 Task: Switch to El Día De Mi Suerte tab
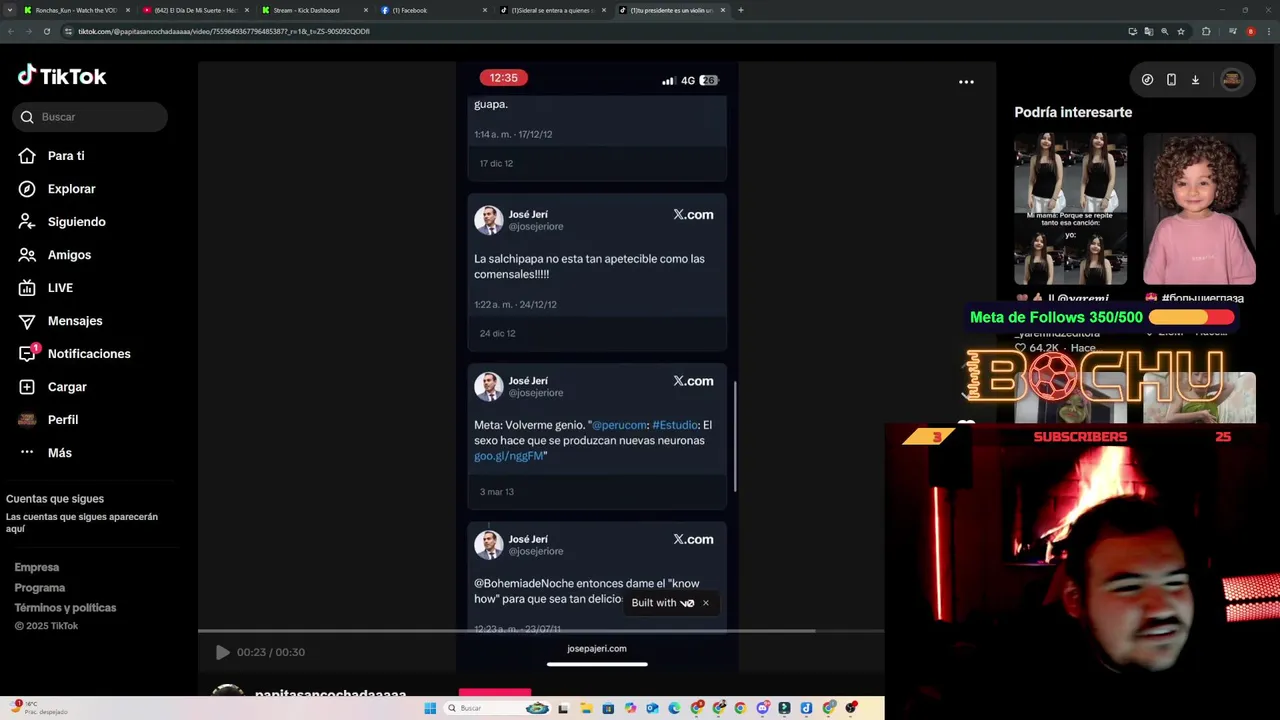[x=194, y=10]
